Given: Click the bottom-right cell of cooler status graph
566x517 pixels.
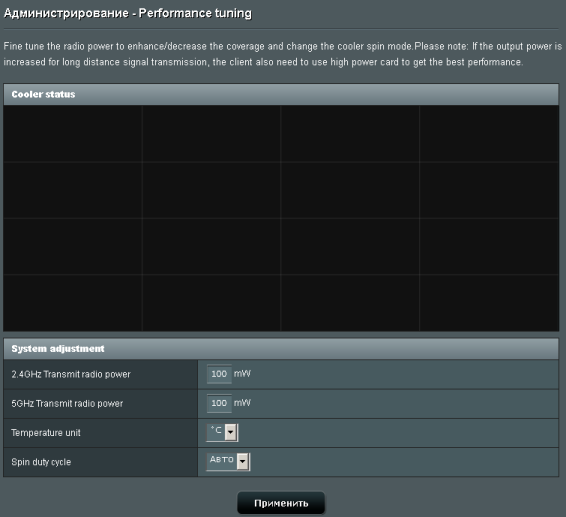Looking at the screenshot, I should (489, 303).
